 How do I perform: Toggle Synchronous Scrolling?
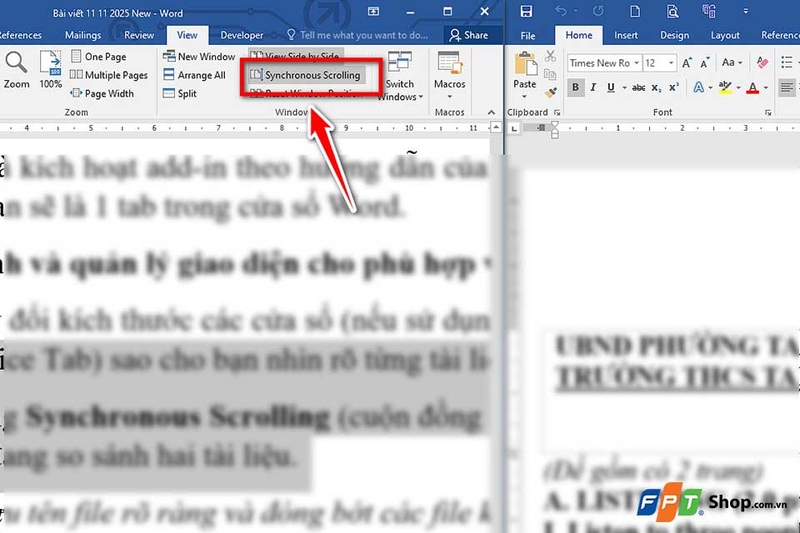click(x=305, y=75)
